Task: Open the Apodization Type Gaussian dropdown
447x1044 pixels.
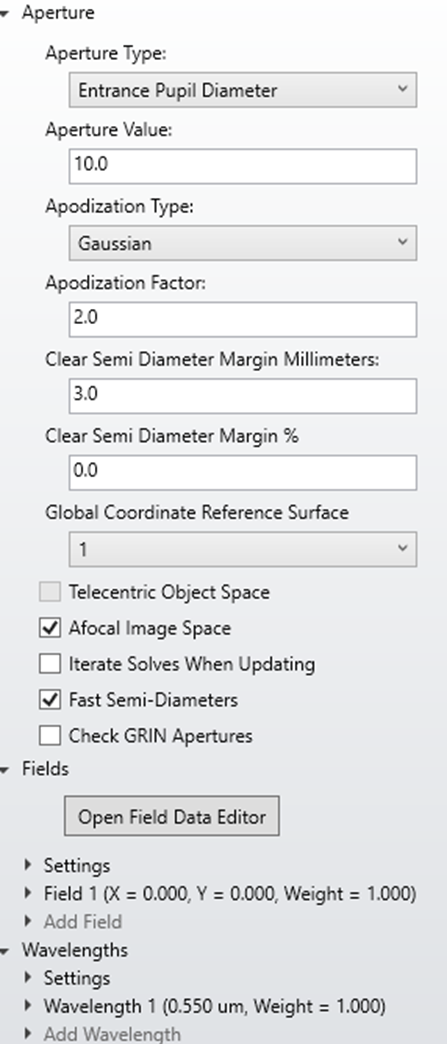Action: [x=242, y=243]
